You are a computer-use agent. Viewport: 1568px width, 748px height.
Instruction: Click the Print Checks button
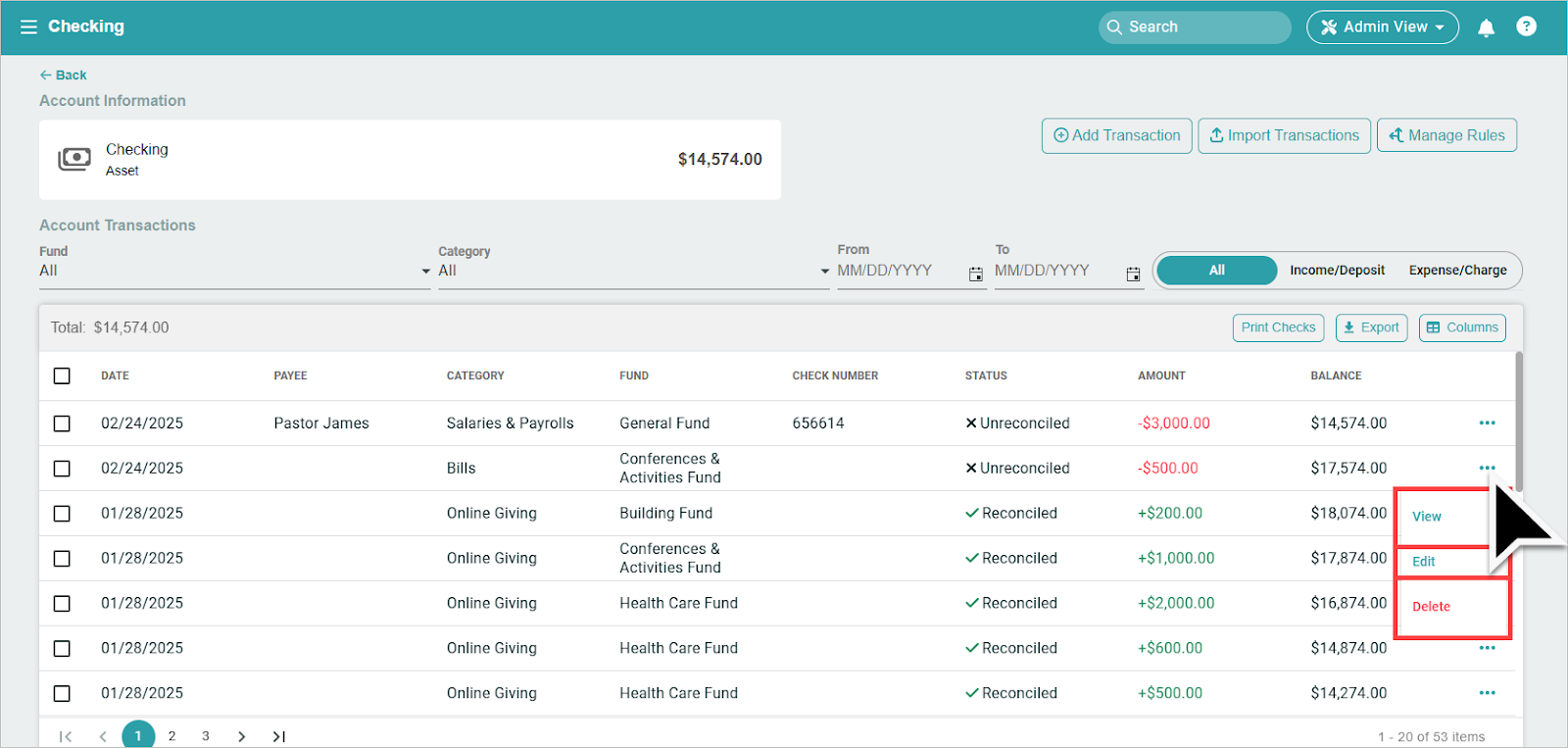click(1278, 327)
